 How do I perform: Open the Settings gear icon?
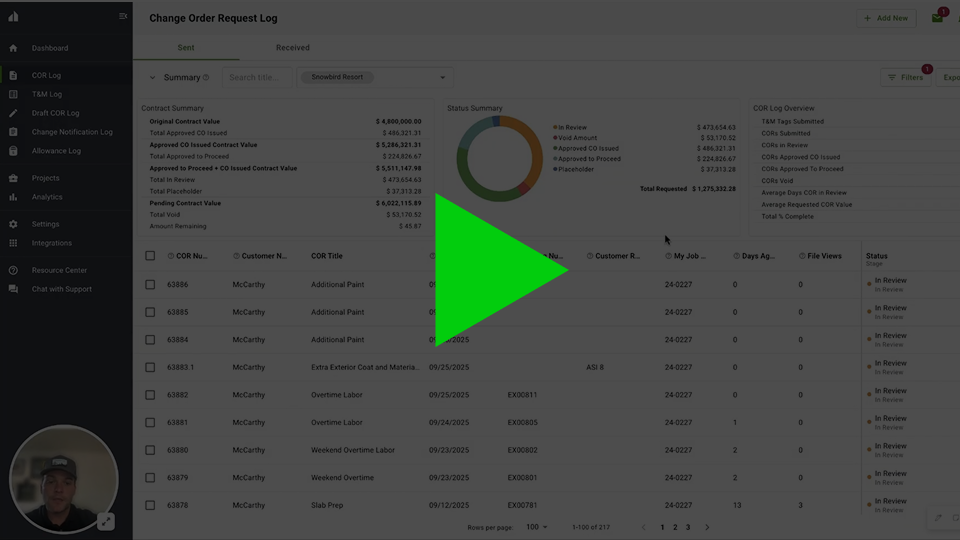pos(13,224)
